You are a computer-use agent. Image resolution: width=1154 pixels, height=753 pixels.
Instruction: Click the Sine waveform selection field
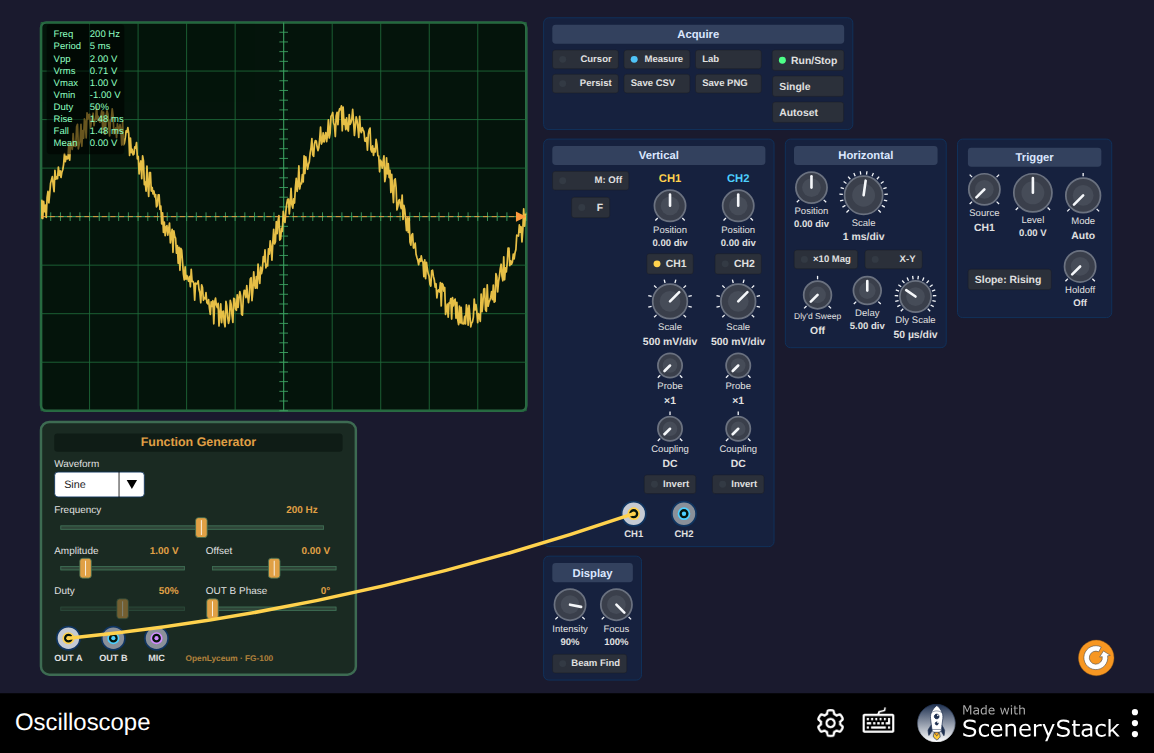point(86,484)
